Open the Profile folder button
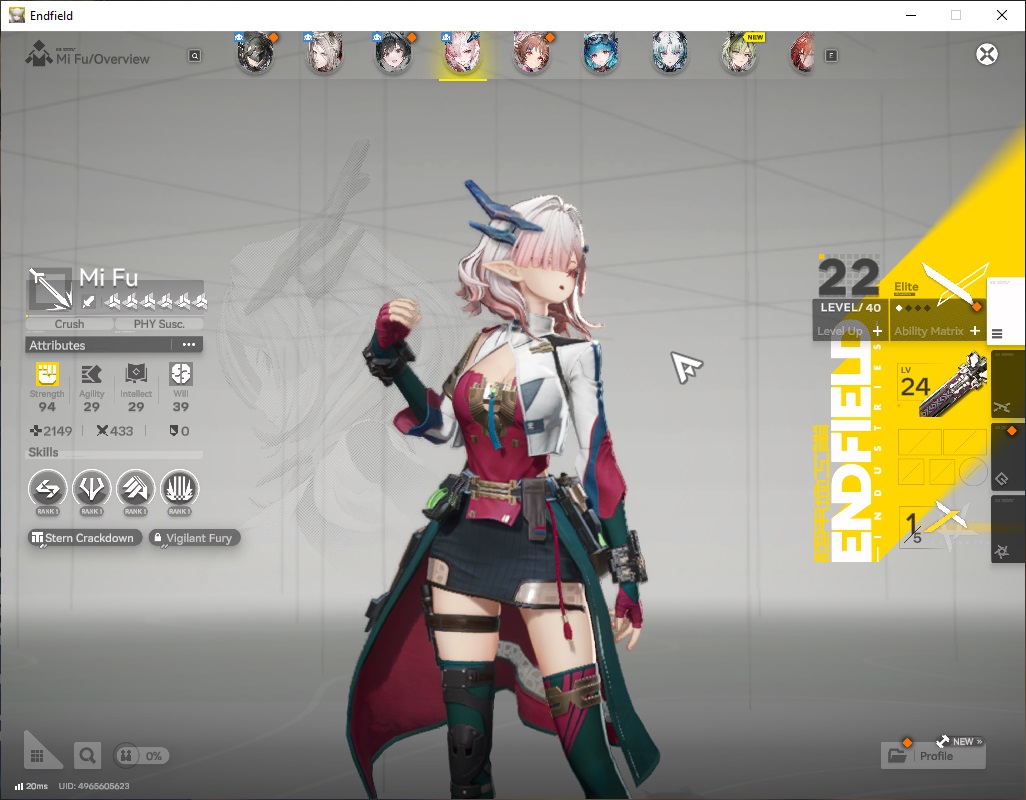This screenshot has width=1026, height=800. [x=933, y=756]
